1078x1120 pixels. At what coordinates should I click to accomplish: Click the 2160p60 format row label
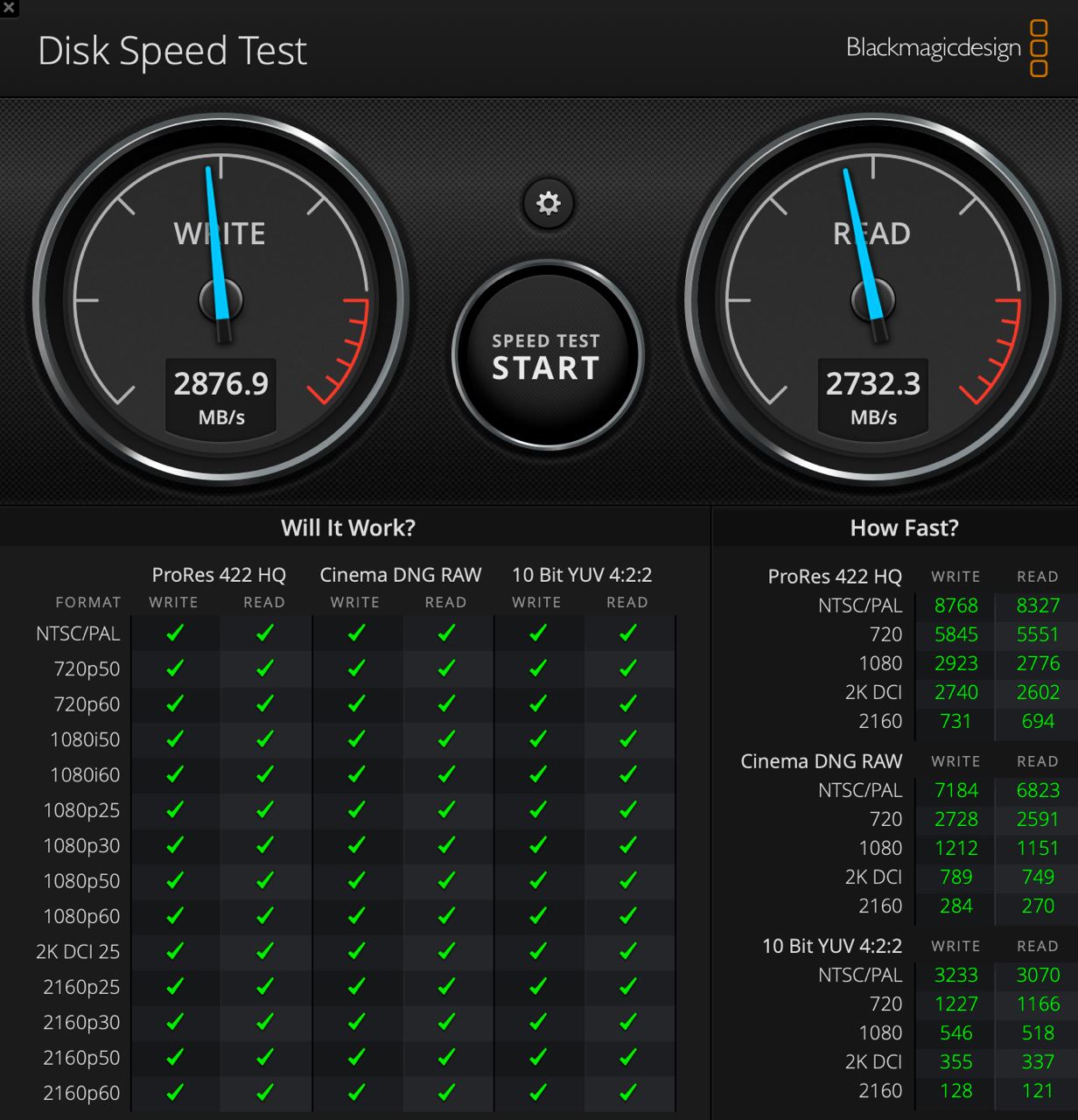81,1093
